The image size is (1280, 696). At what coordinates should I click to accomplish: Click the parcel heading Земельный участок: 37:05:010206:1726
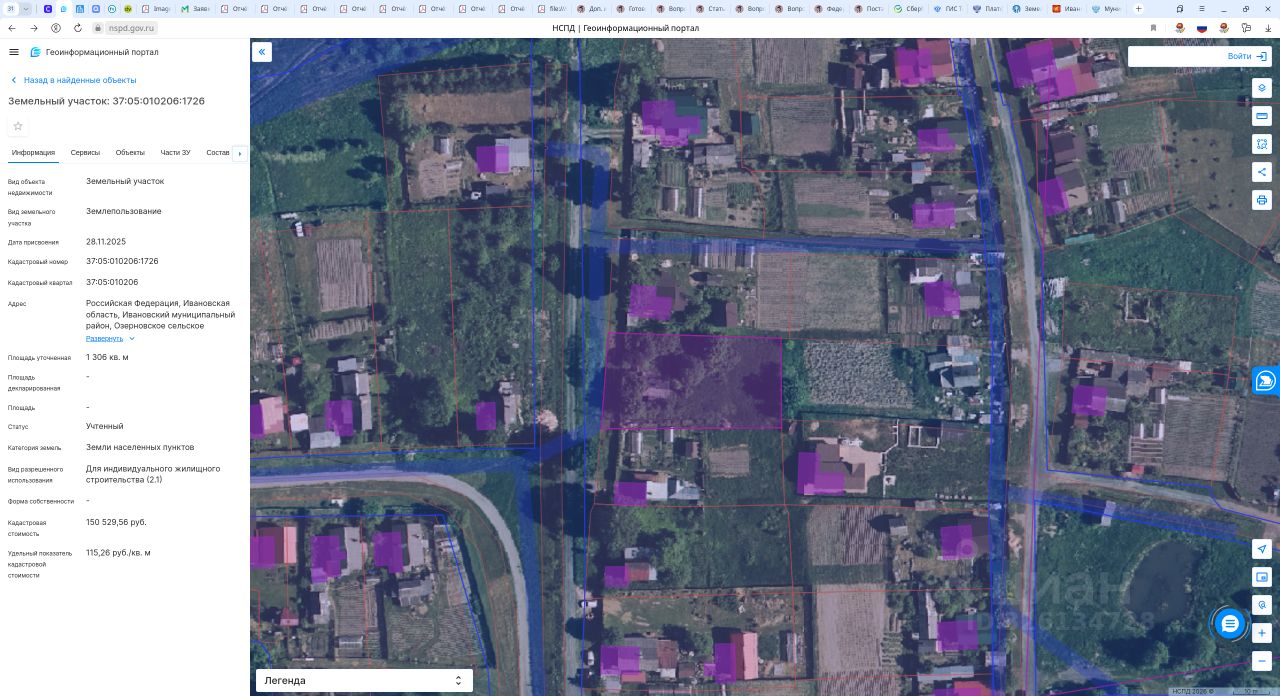[106, 101]
